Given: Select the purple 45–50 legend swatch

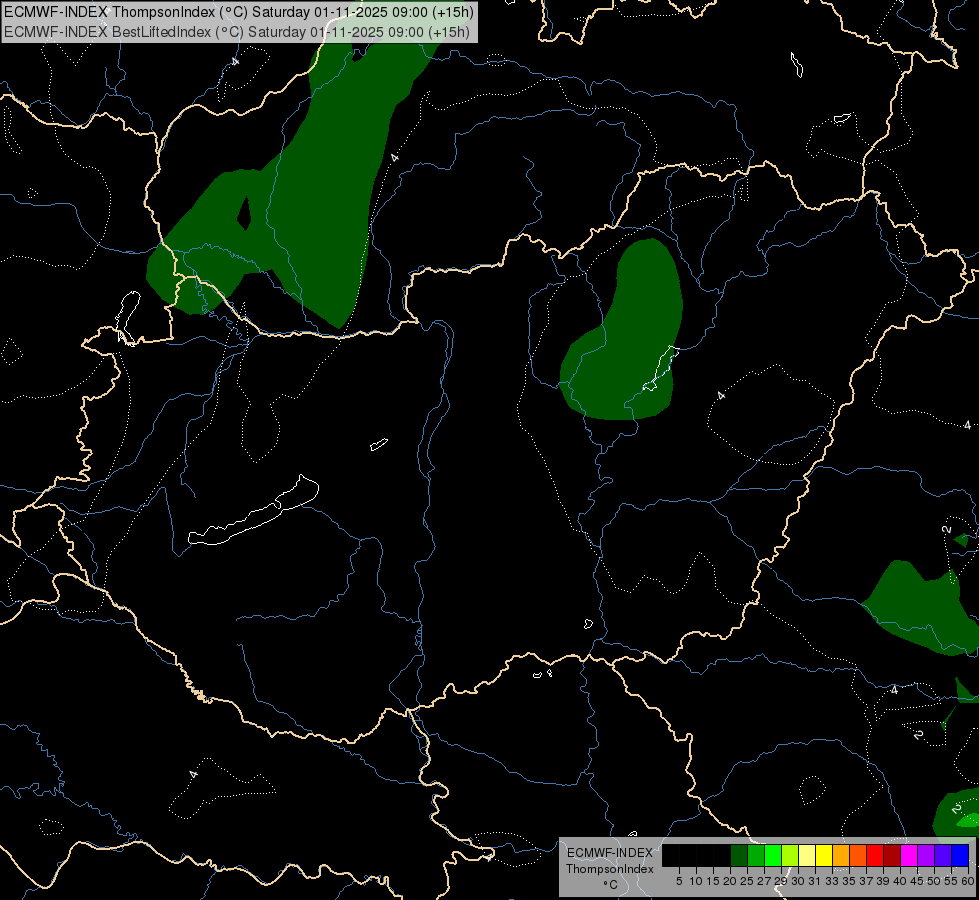Looking at the screenshot, I should pyautogui.click(x=926, y=856).
